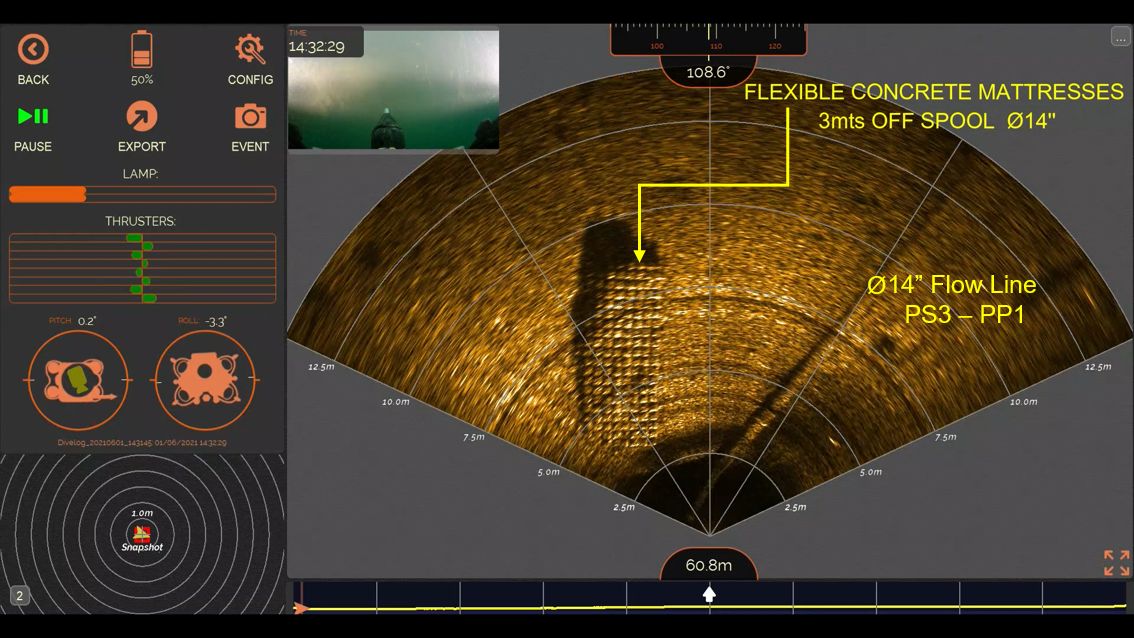Expand sonar view with fullscreen arrows icon
This screenshot has height=638, width=1134.
pos(1116,562)
